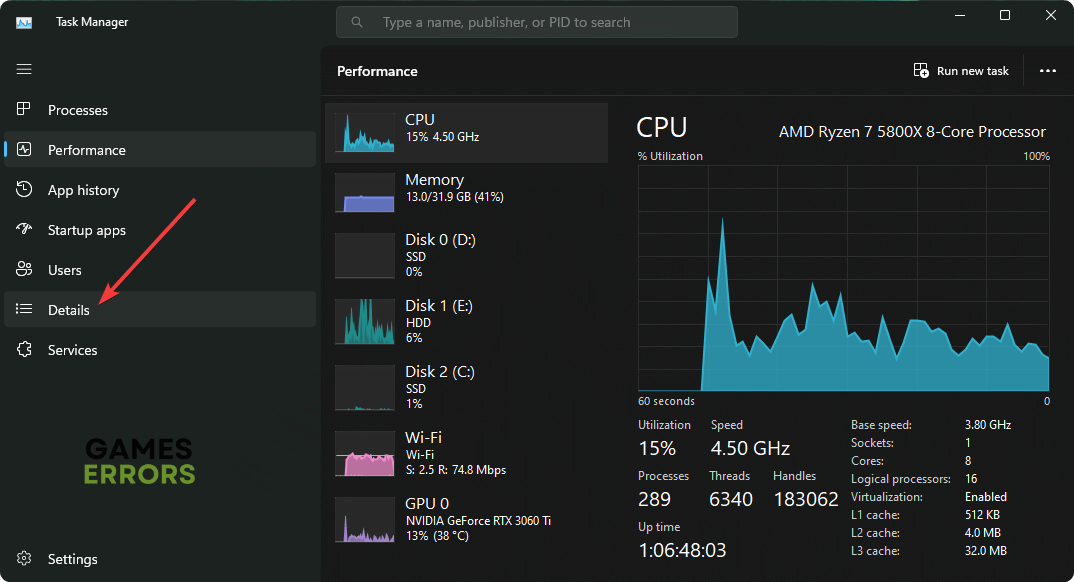Image resolution: width=1074 pixels, height=582 pixels.
Task: Open the more options ellipsis menu
Action: tap(1047, 71)
